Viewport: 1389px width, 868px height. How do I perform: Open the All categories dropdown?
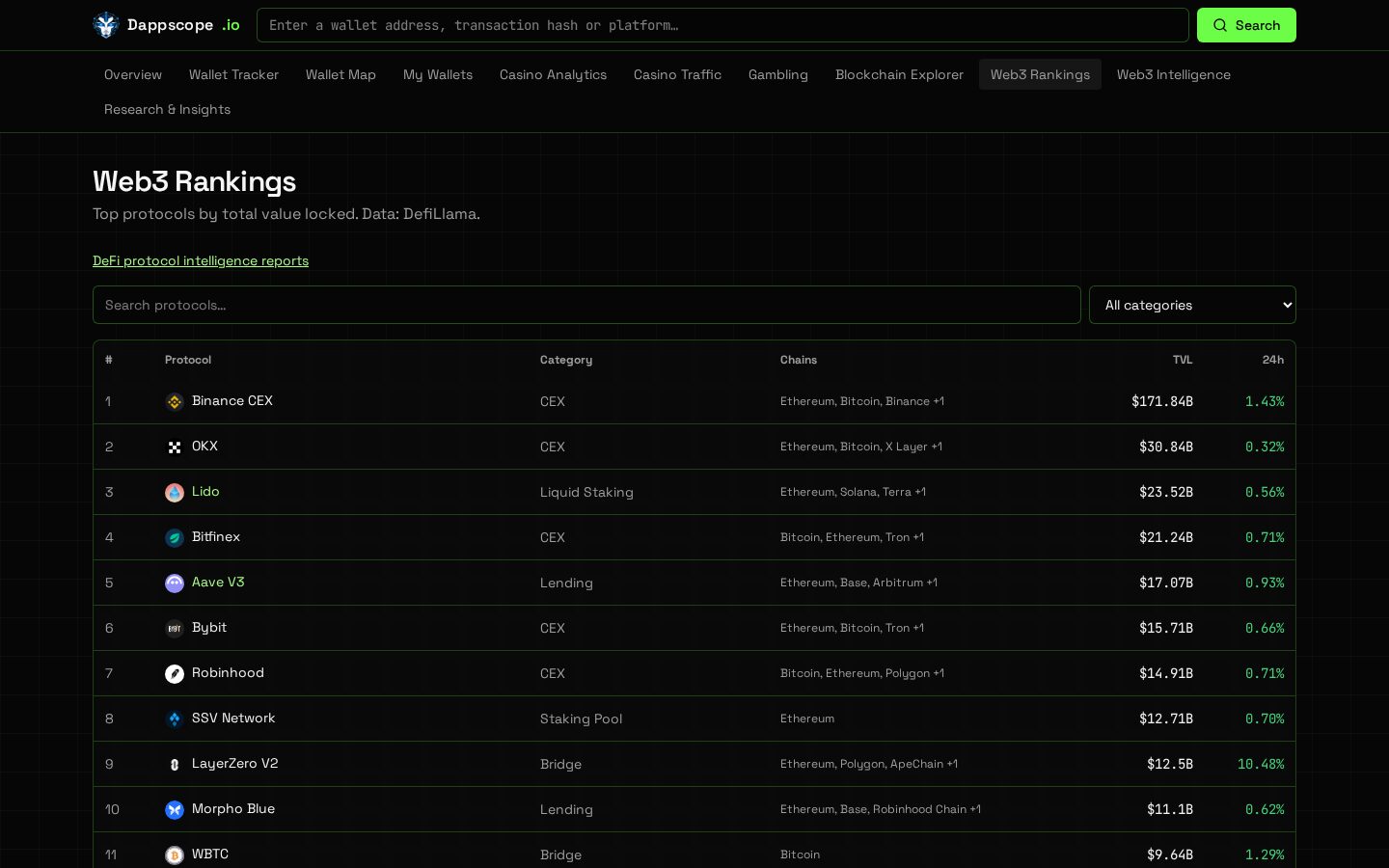[x=1192, y=305]
